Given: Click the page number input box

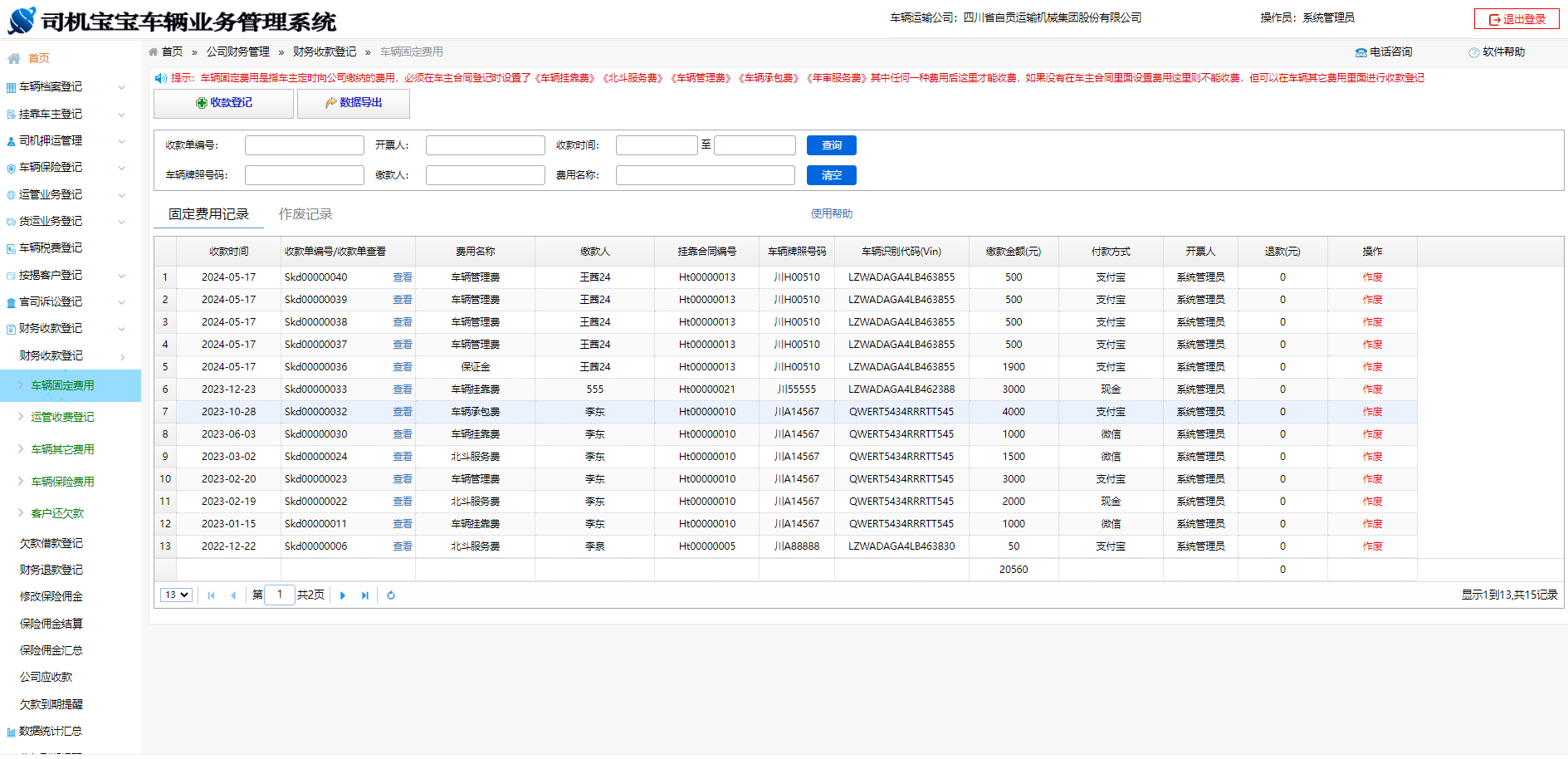Looking at the screenshot, I should [280, 595].
